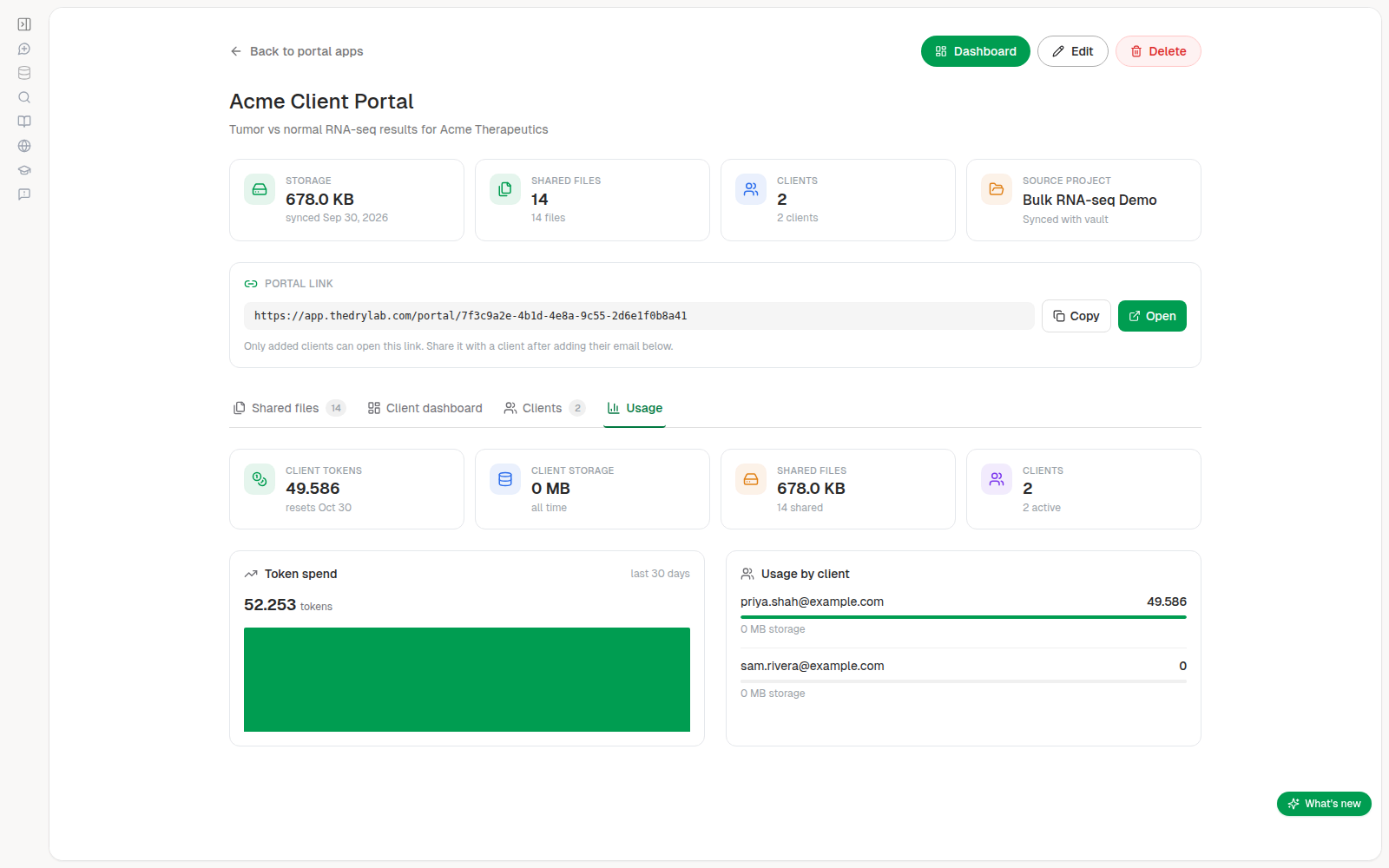Viewport: 1389px width, 868px height.
Task: Open the book icon in sidebar
Action: 24,122
